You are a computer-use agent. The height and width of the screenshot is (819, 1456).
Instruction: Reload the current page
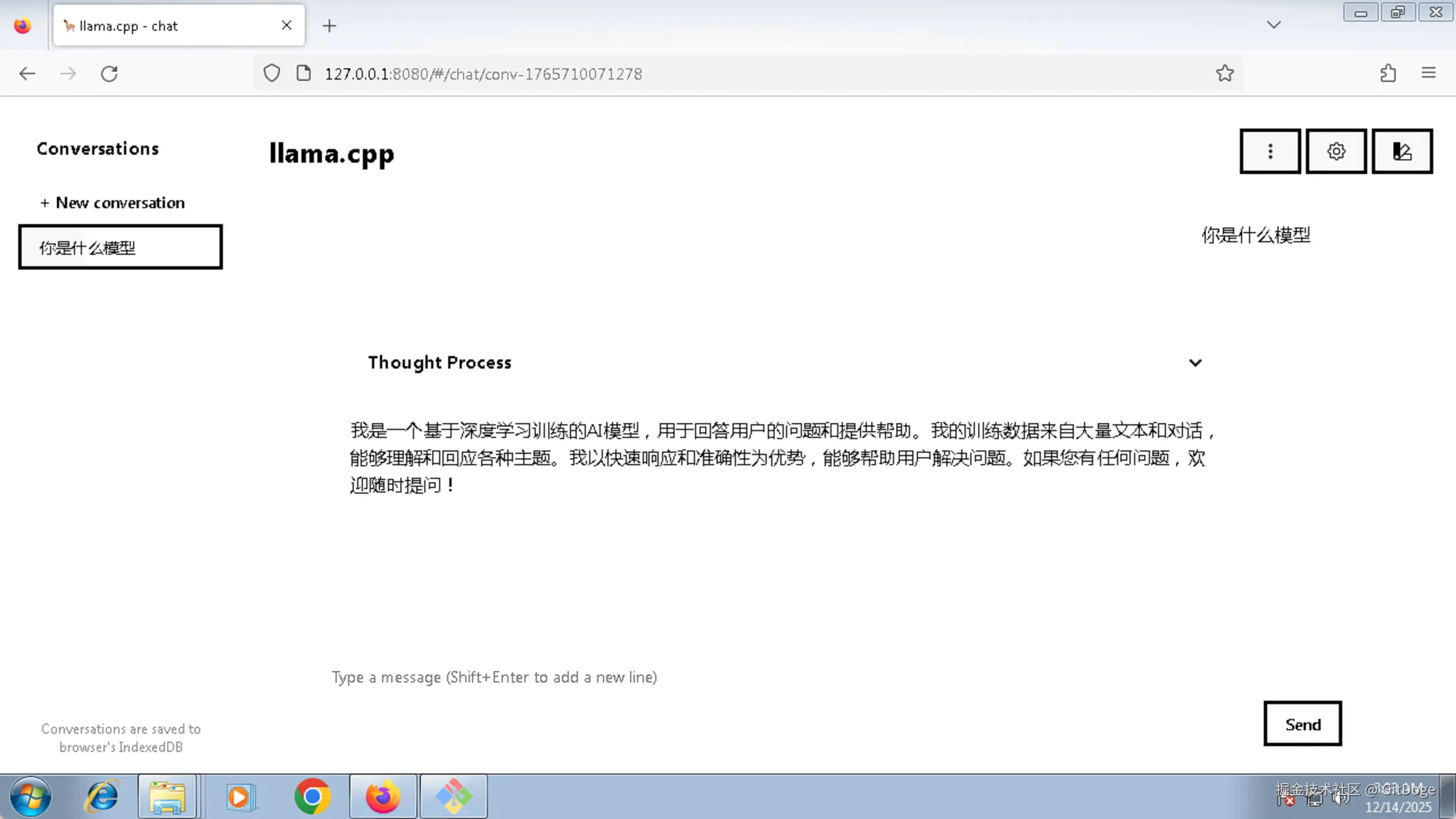(109, 73)
